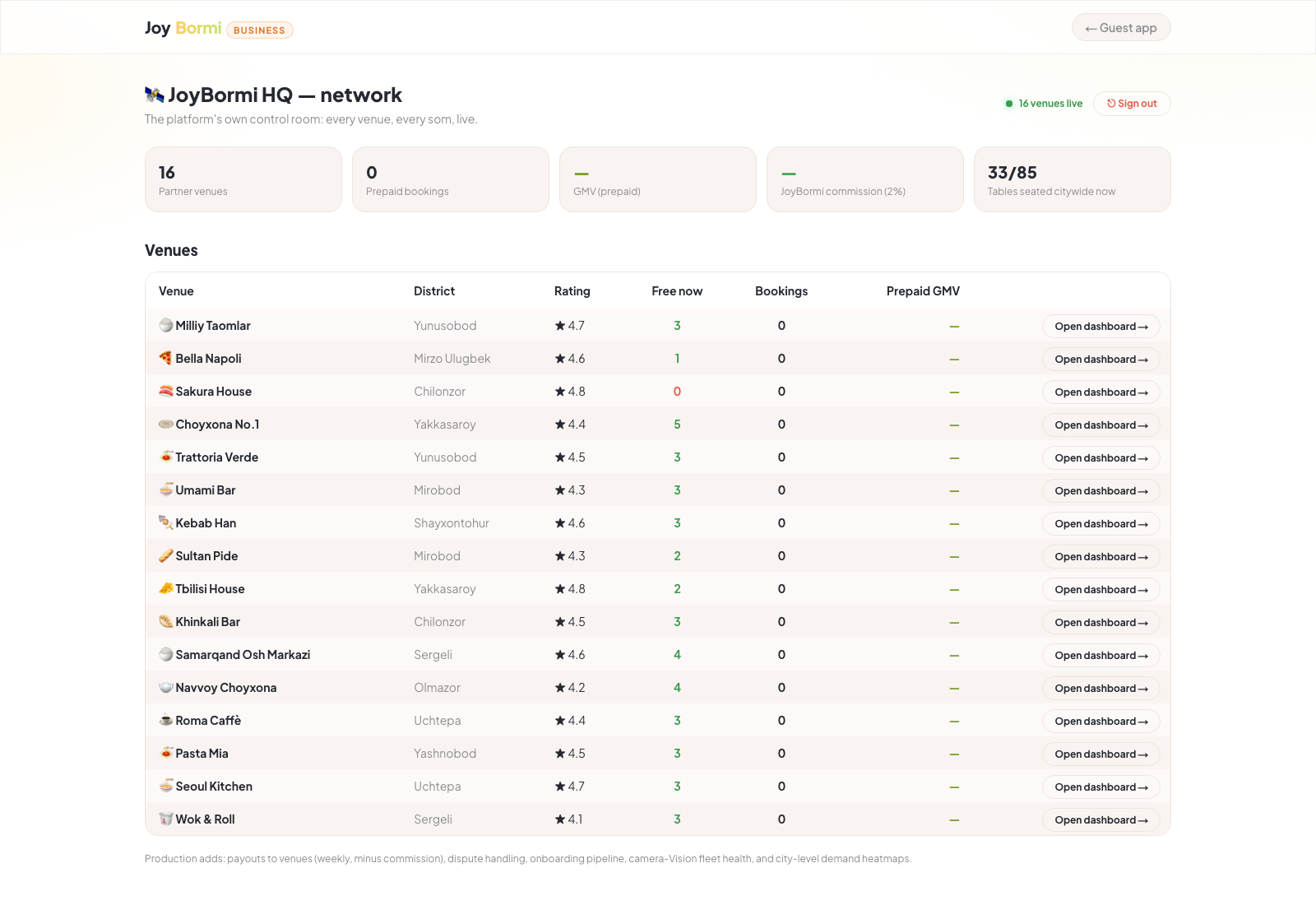Select the Tables seated citywide stat card
Image resolution: width=1316 pixels, height=905 pixels.
click(1073, 179)
